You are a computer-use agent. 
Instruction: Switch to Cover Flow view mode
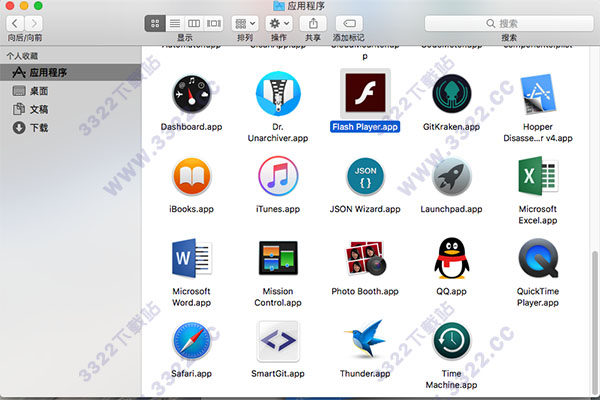214,24
